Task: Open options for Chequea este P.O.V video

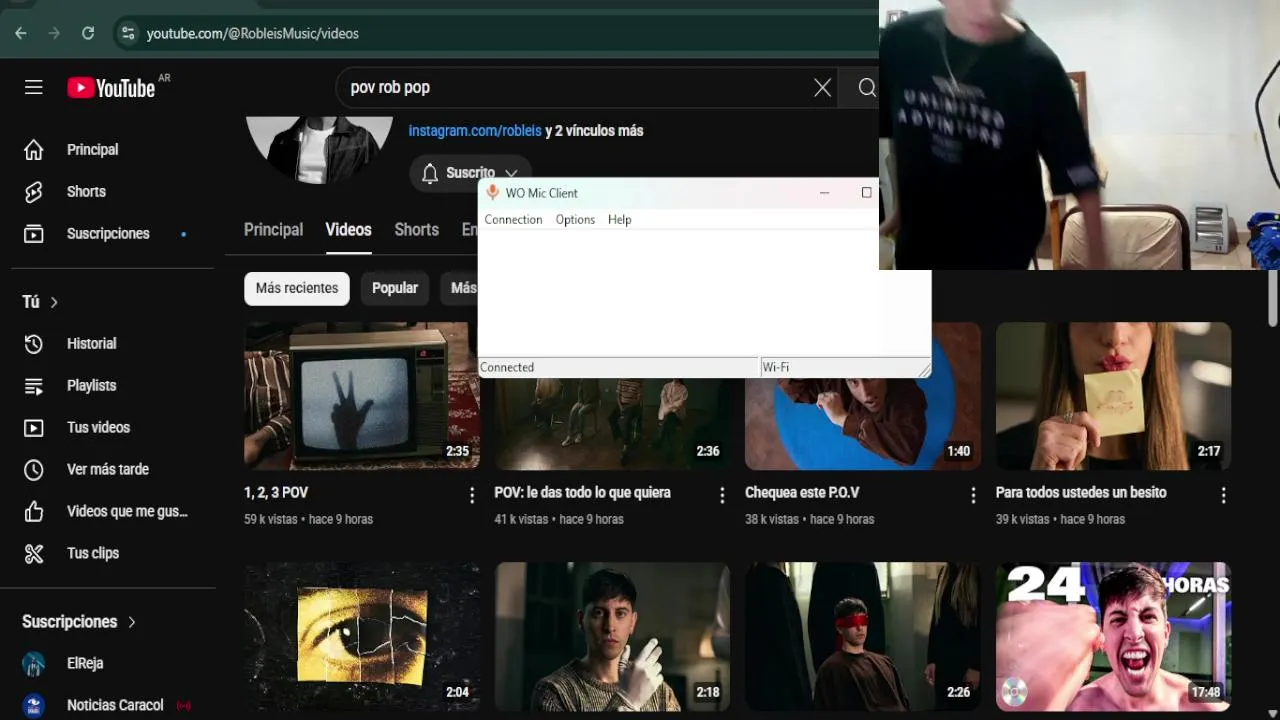Action: click(973, 495)
